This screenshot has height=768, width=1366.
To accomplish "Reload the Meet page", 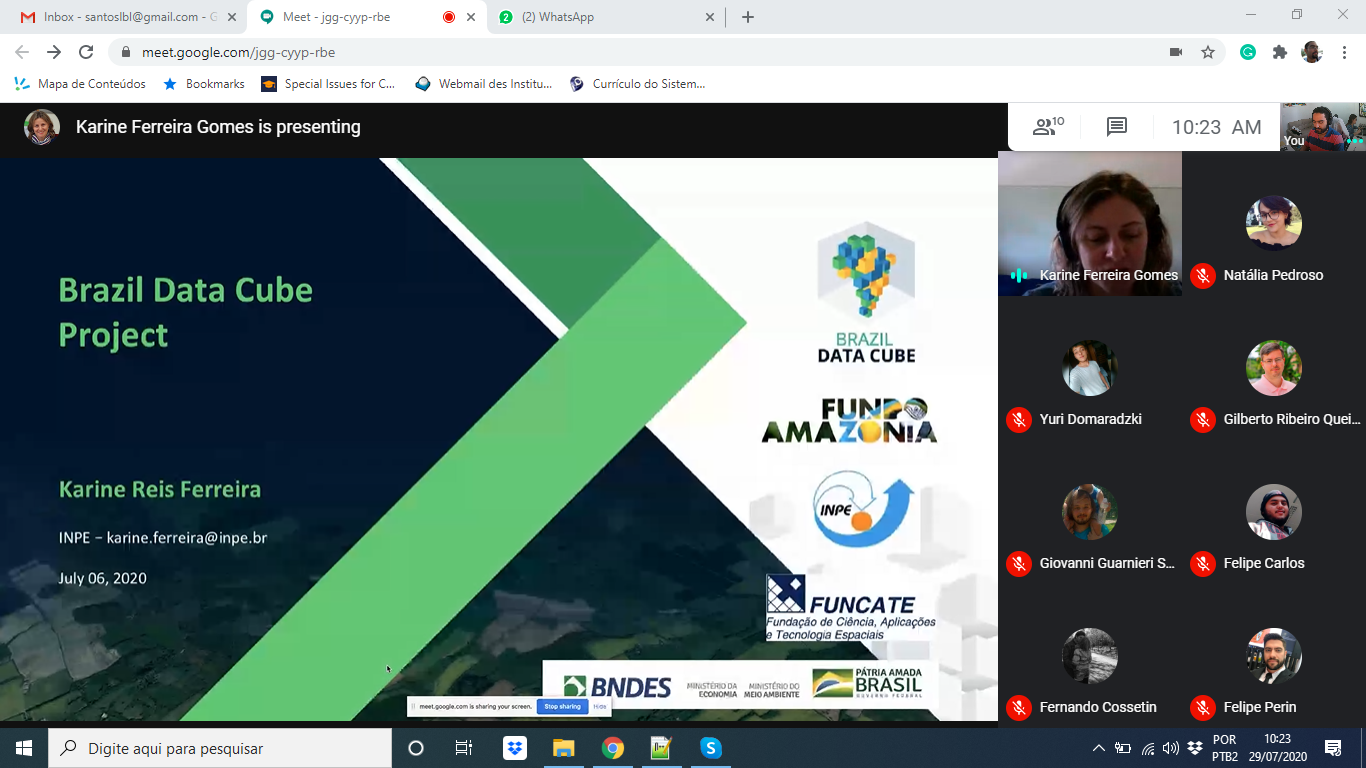I will pos(86,52).
